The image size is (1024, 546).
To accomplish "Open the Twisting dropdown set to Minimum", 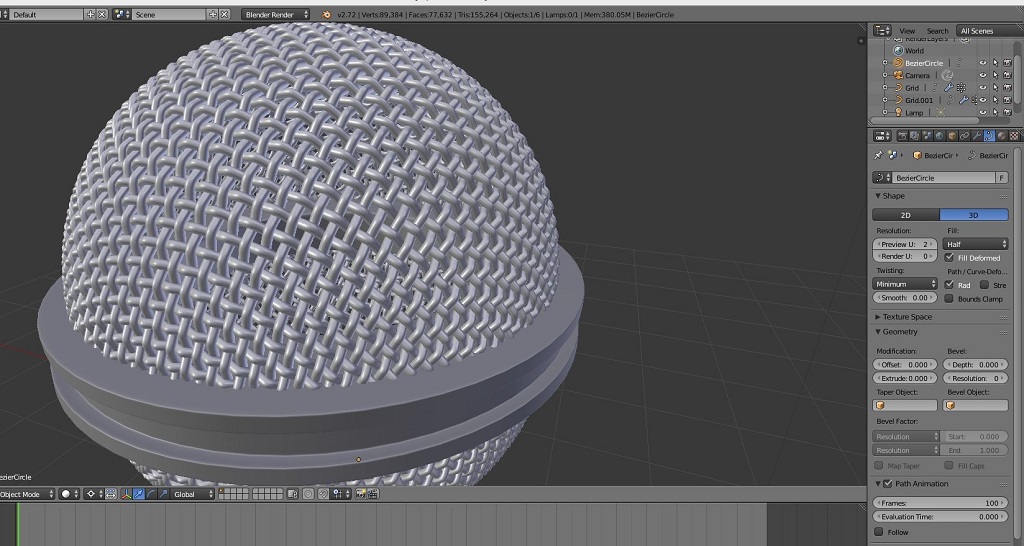I will tap(904, 284).
